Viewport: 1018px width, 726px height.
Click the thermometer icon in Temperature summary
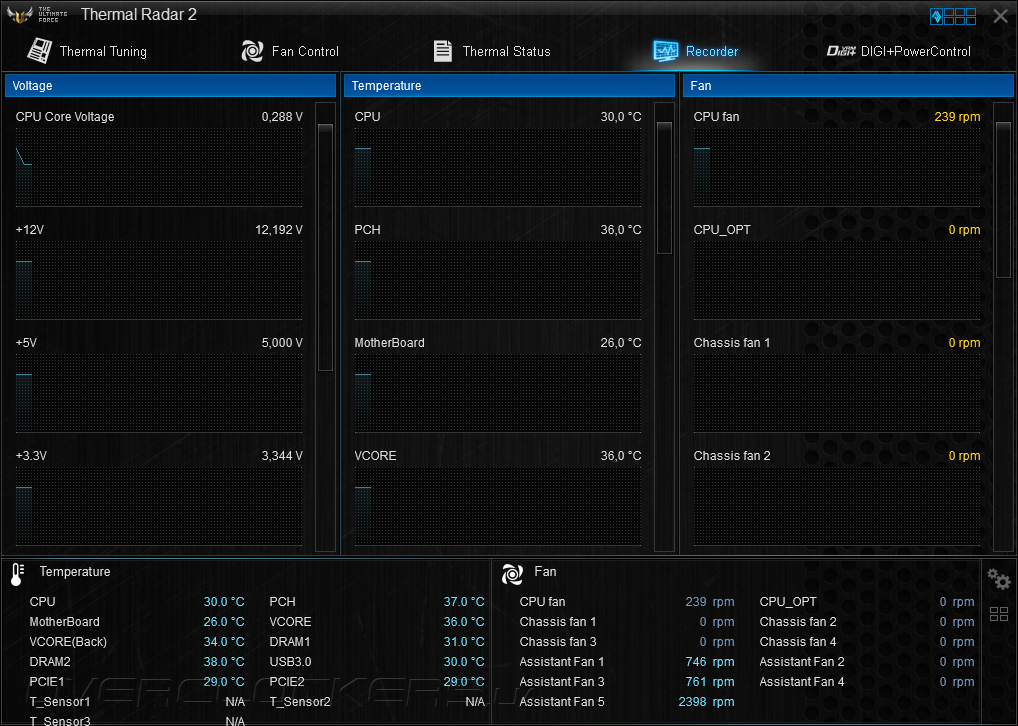(x=18, y=574)
